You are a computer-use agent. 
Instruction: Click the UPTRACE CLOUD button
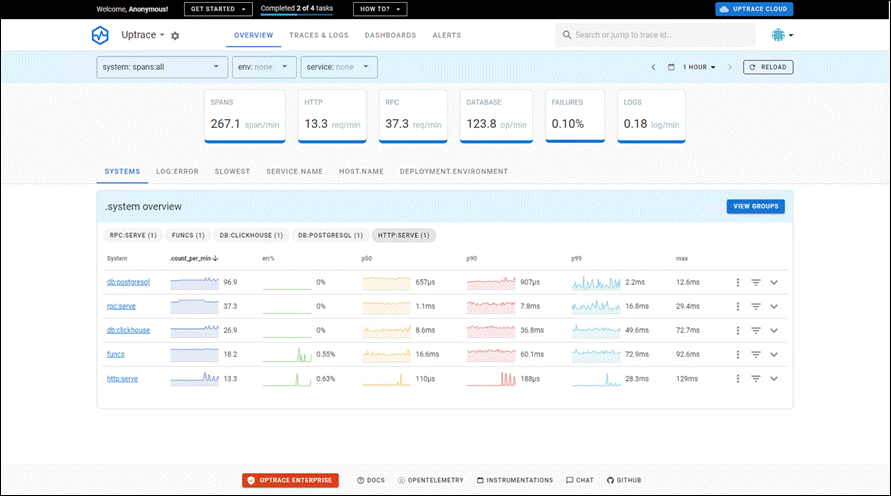tap(754, 9)
